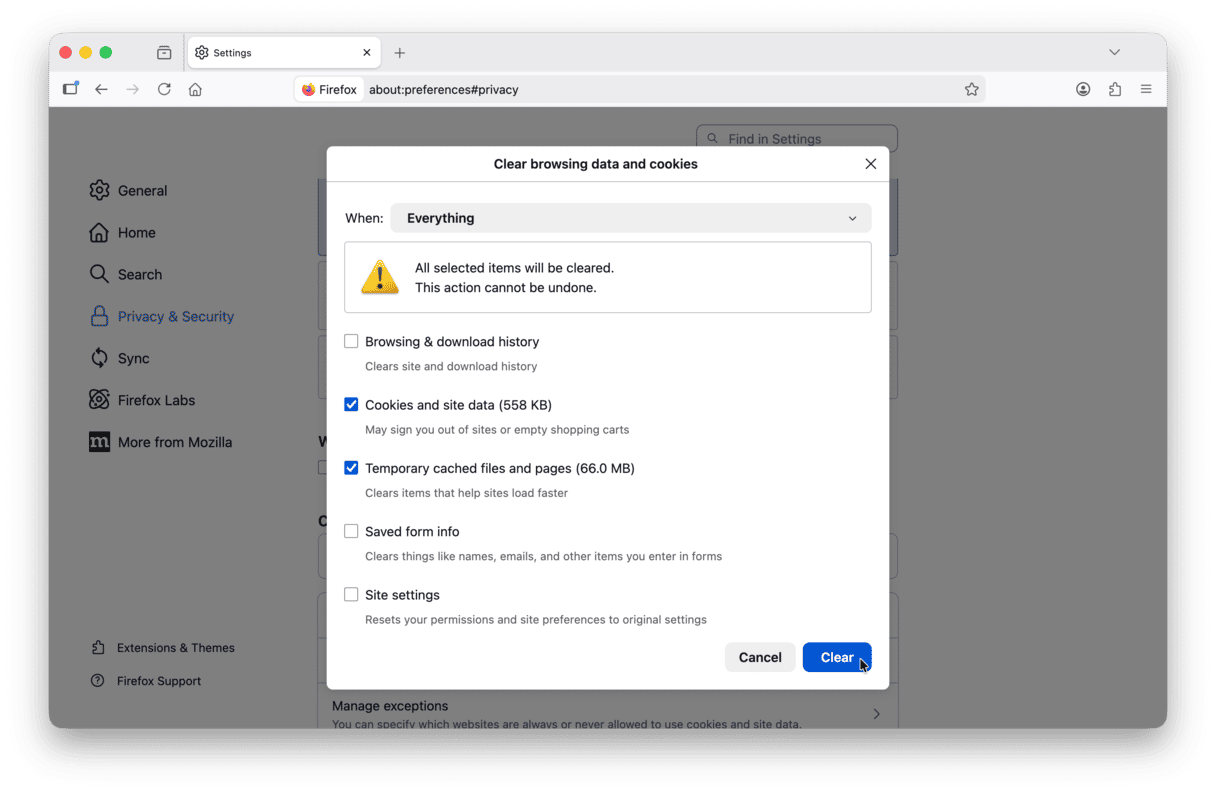The height and width of the screenshot is (793, 1216).
Task: Click the Find in Settings search field
Action: [796, 138]
